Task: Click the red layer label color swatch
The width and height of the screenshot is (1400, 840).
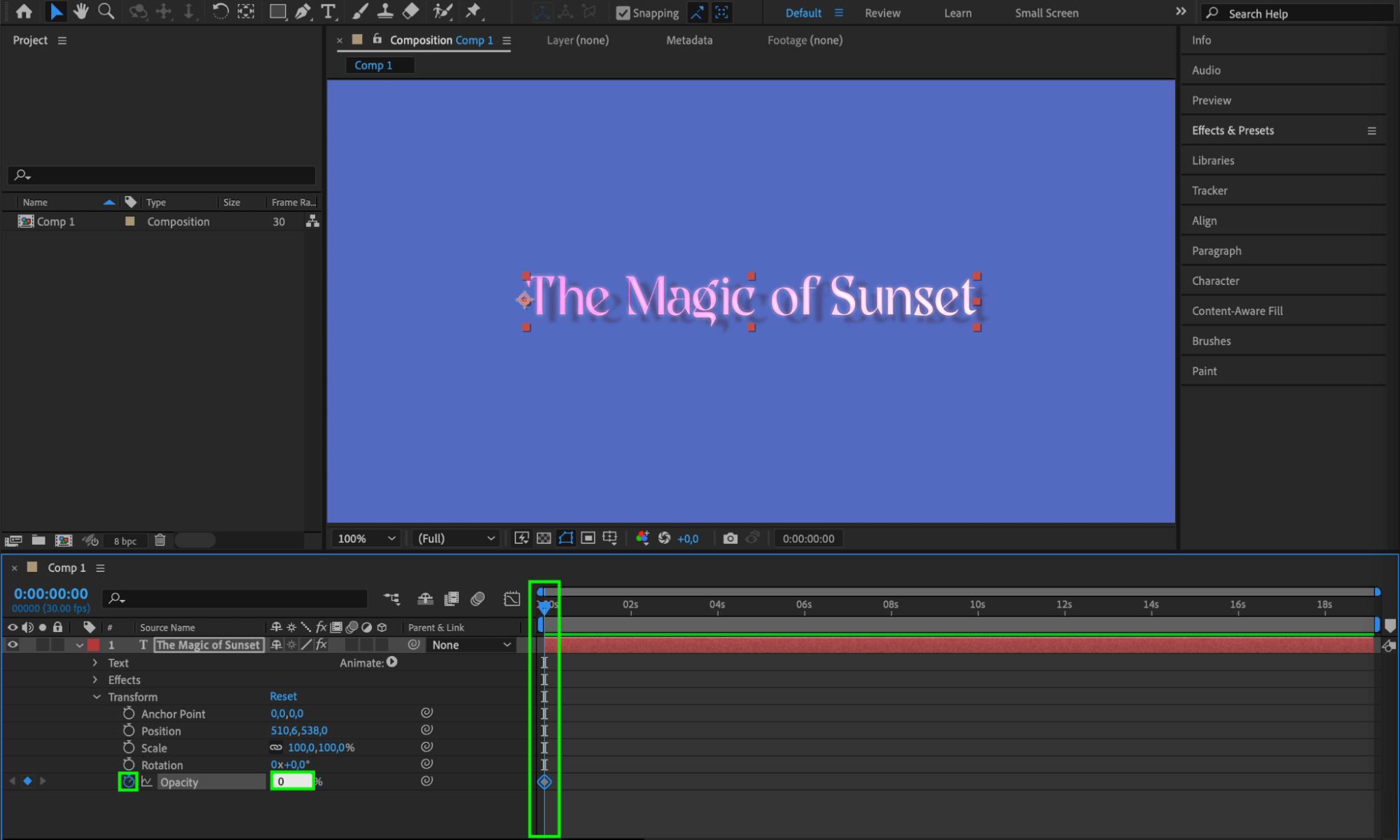Action: (93, 645)
